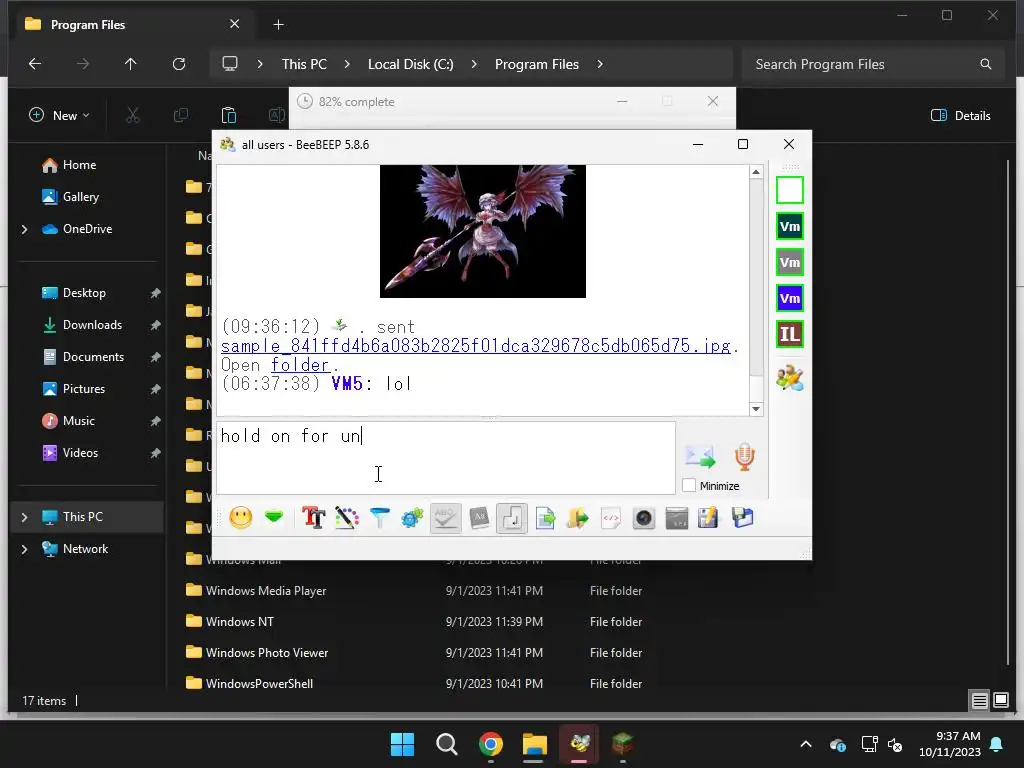Click the green down-arrow icon in BeeBEEP toolbar

pos(274,518)
